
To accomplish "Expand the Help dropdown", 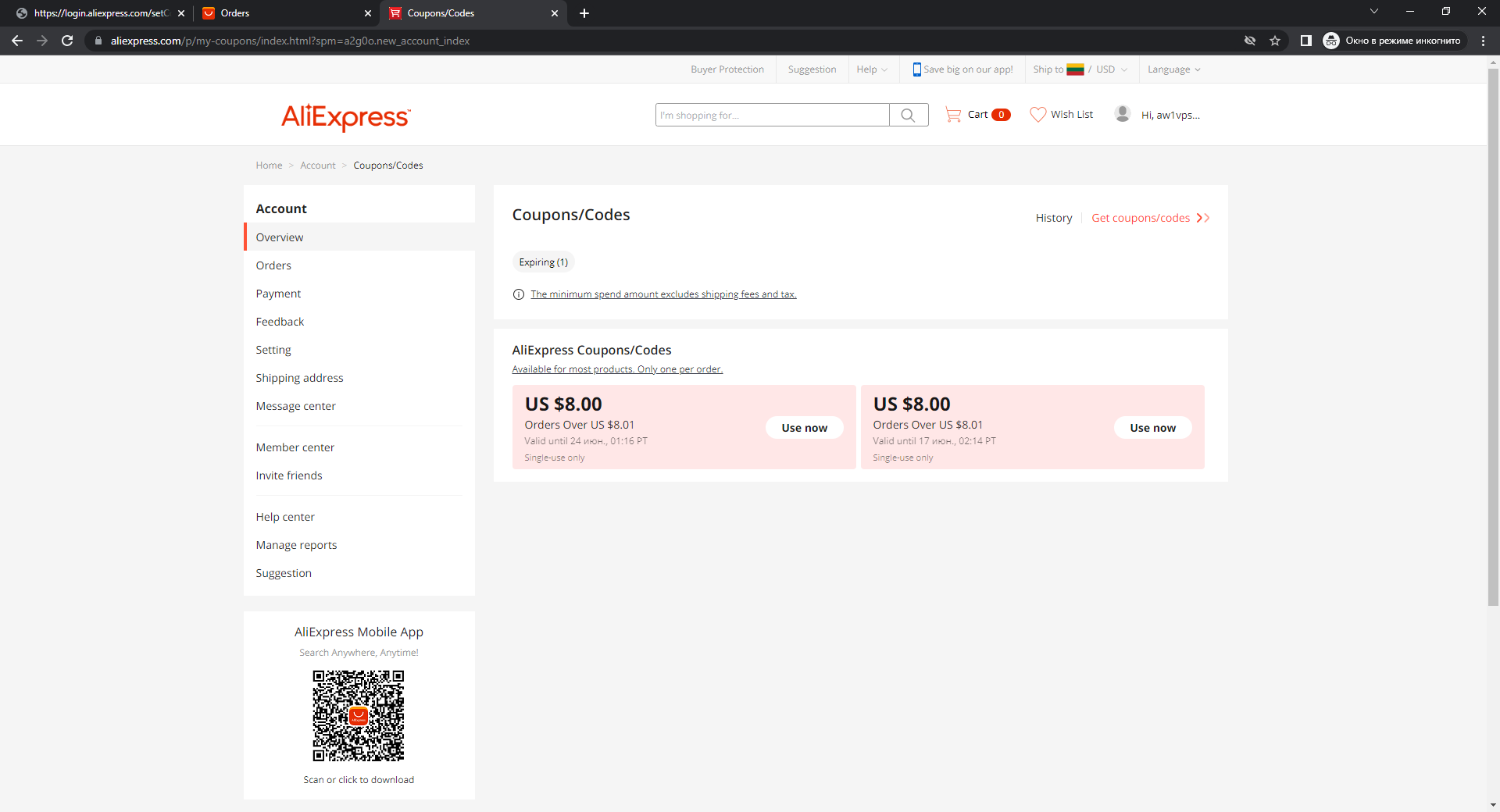I will point(872,69).
